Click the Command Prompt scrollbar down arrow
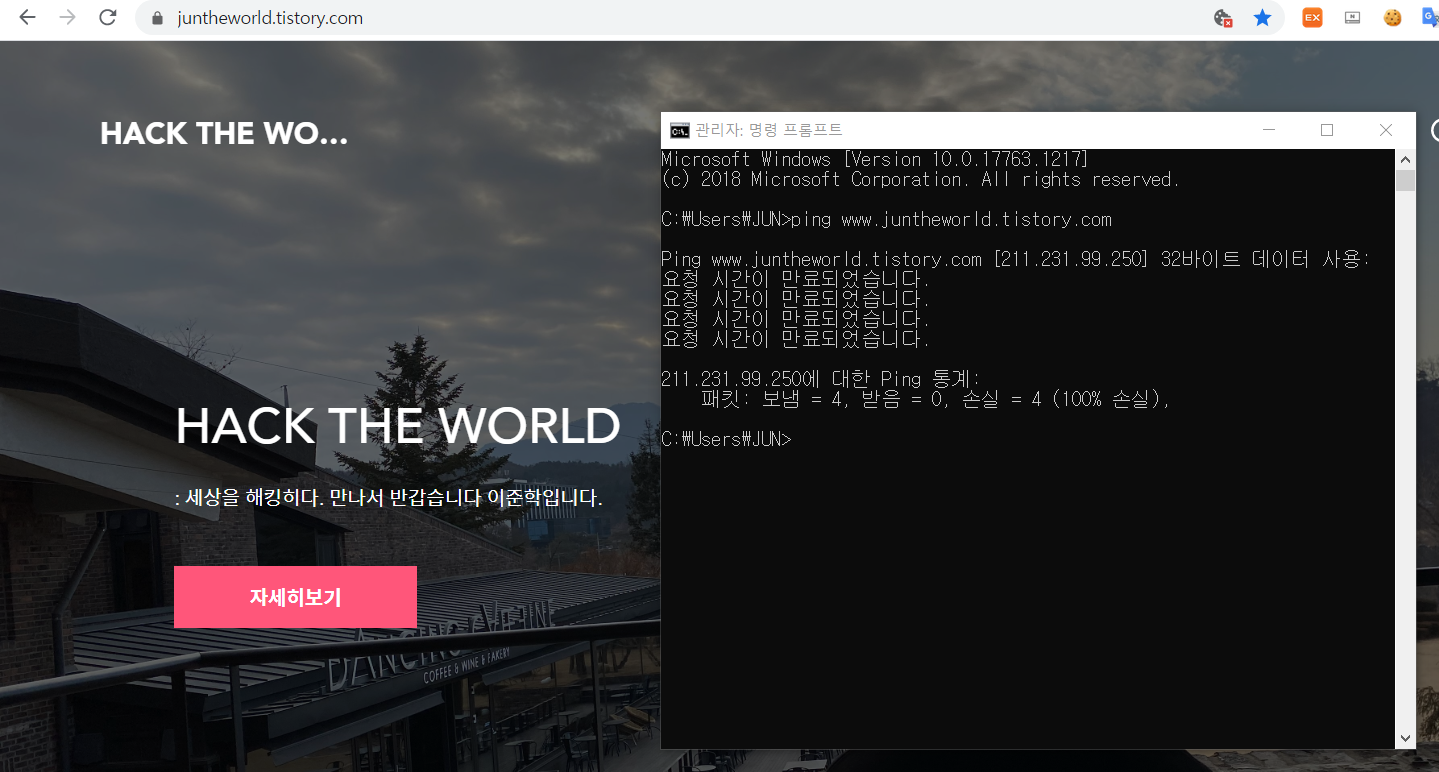Screen dimensions: 1439x772 [x=1405, y=739]
